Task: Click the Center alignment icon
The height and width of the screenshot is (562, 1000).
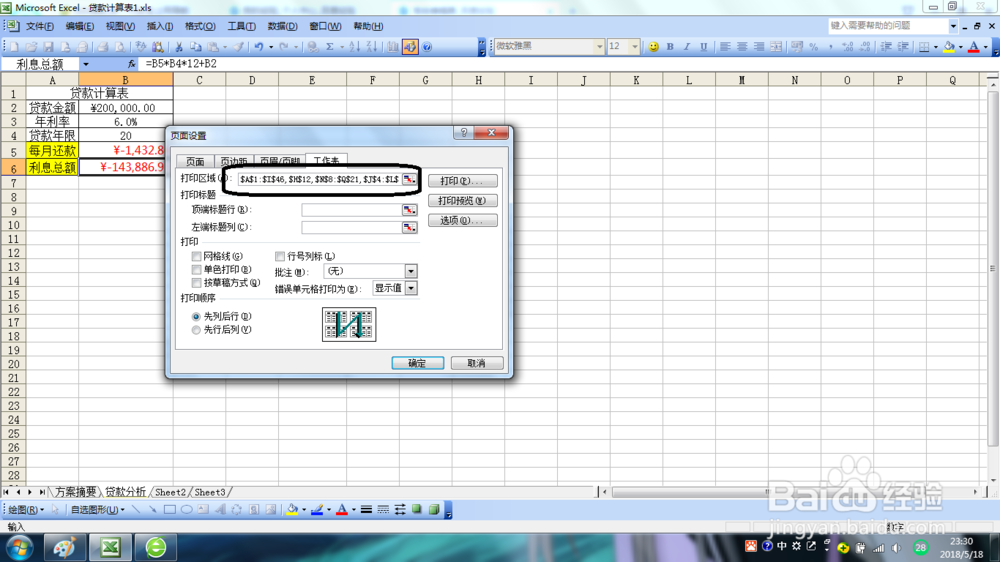Action: (x=742, y=47)
